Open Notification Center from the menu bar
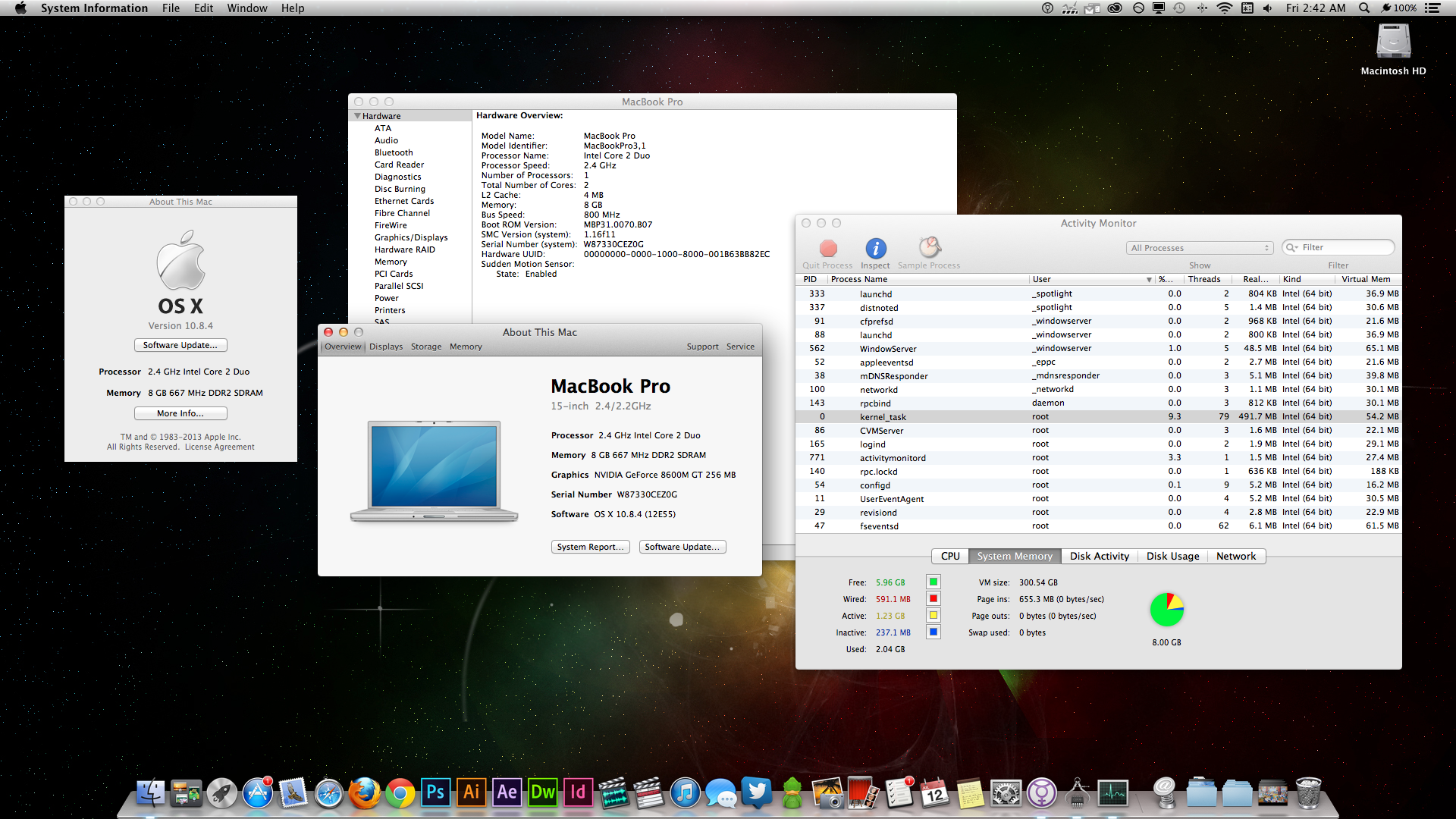The image size is (1456, 819). (x=1432, y=8)
